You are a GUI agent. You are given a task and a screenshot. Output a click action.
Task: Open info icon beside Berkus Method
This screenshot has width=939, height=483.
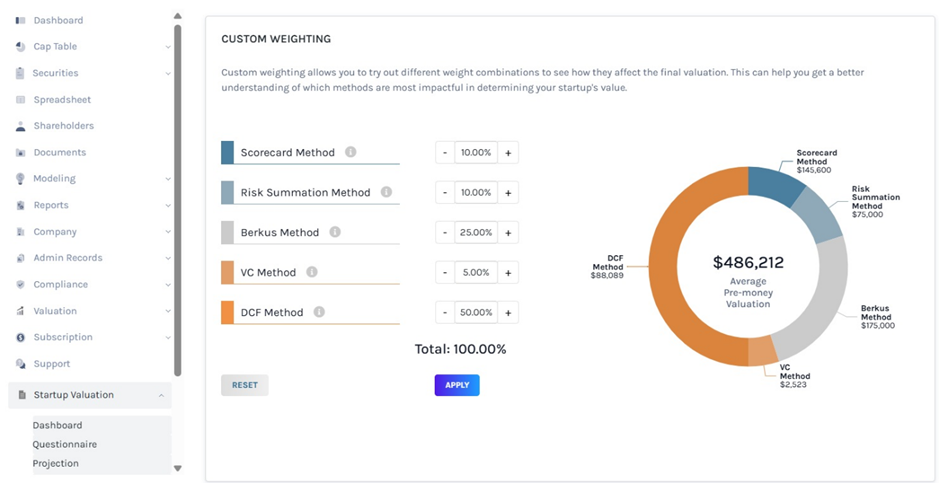pyautogui.click(x=335, y=232)
